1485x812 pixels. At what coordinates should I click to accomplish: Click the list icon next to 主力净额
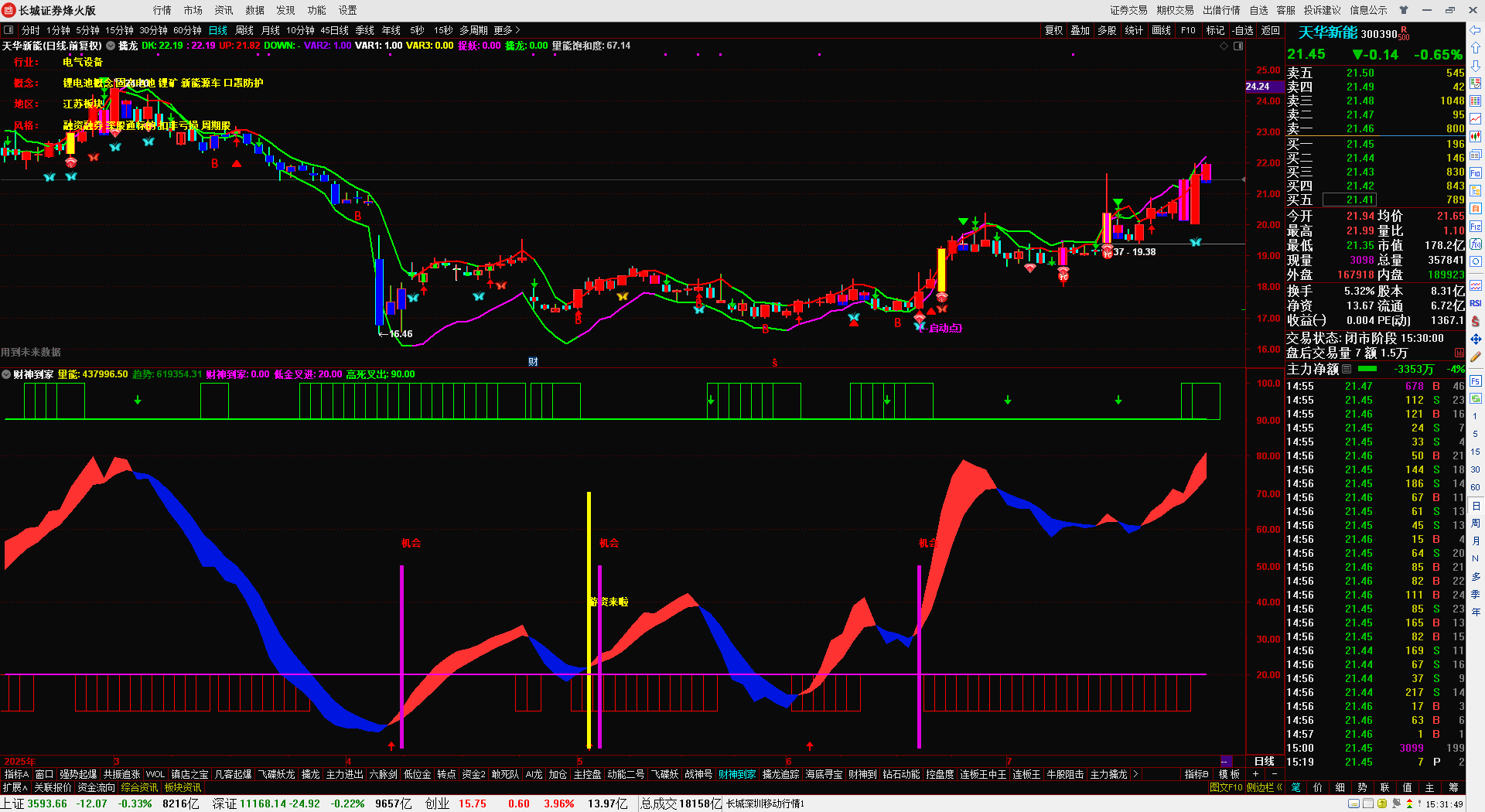1347,369
